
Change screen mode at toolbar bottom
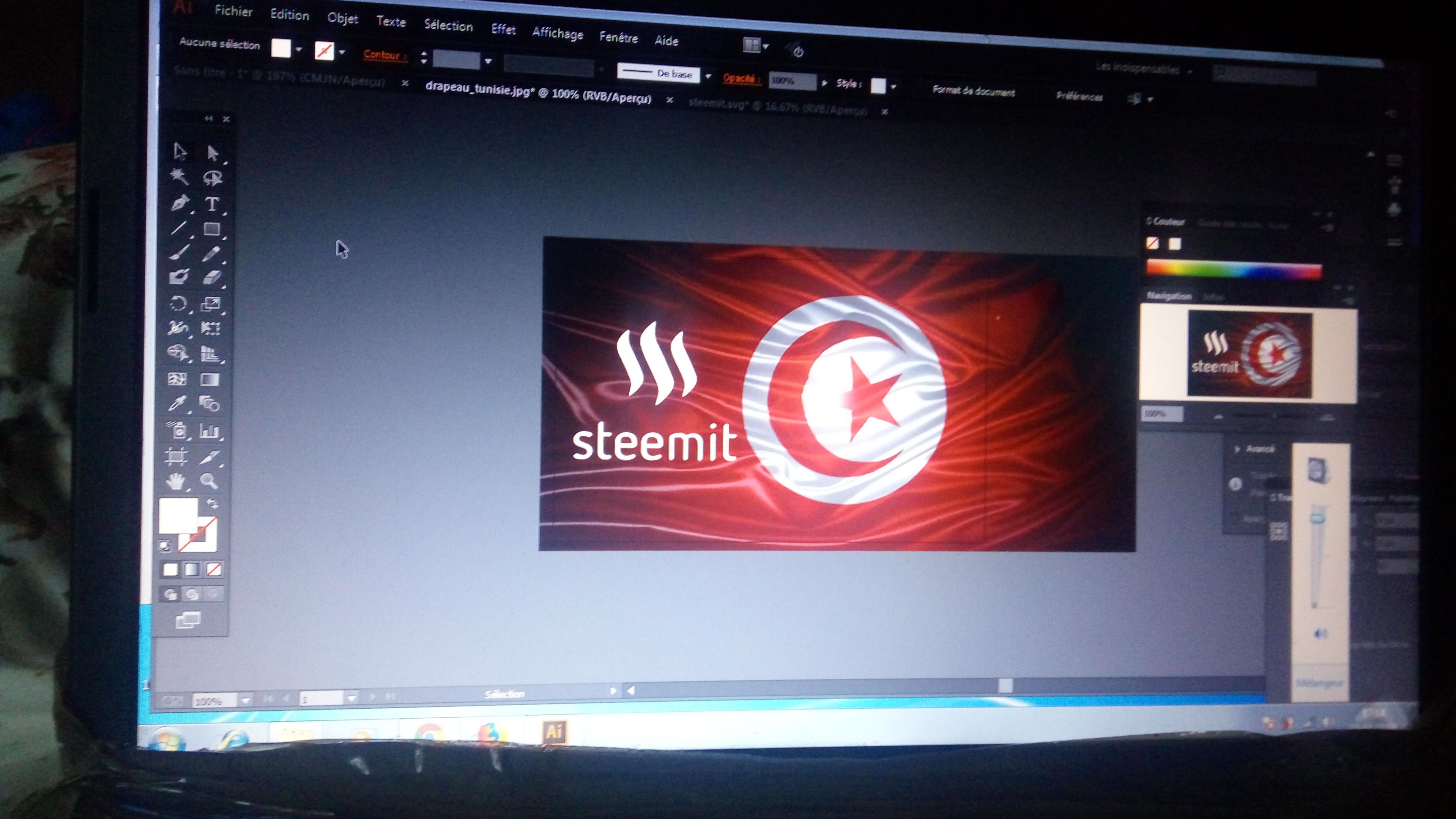[188, 620]
